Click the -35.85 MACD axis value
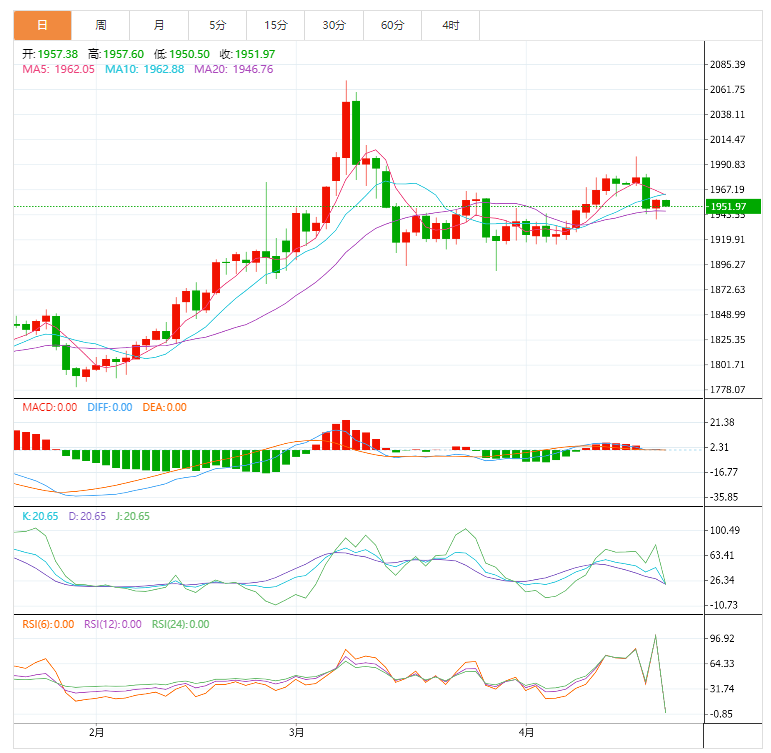Viewport: 771px width, 753px height. pos(723,497)
